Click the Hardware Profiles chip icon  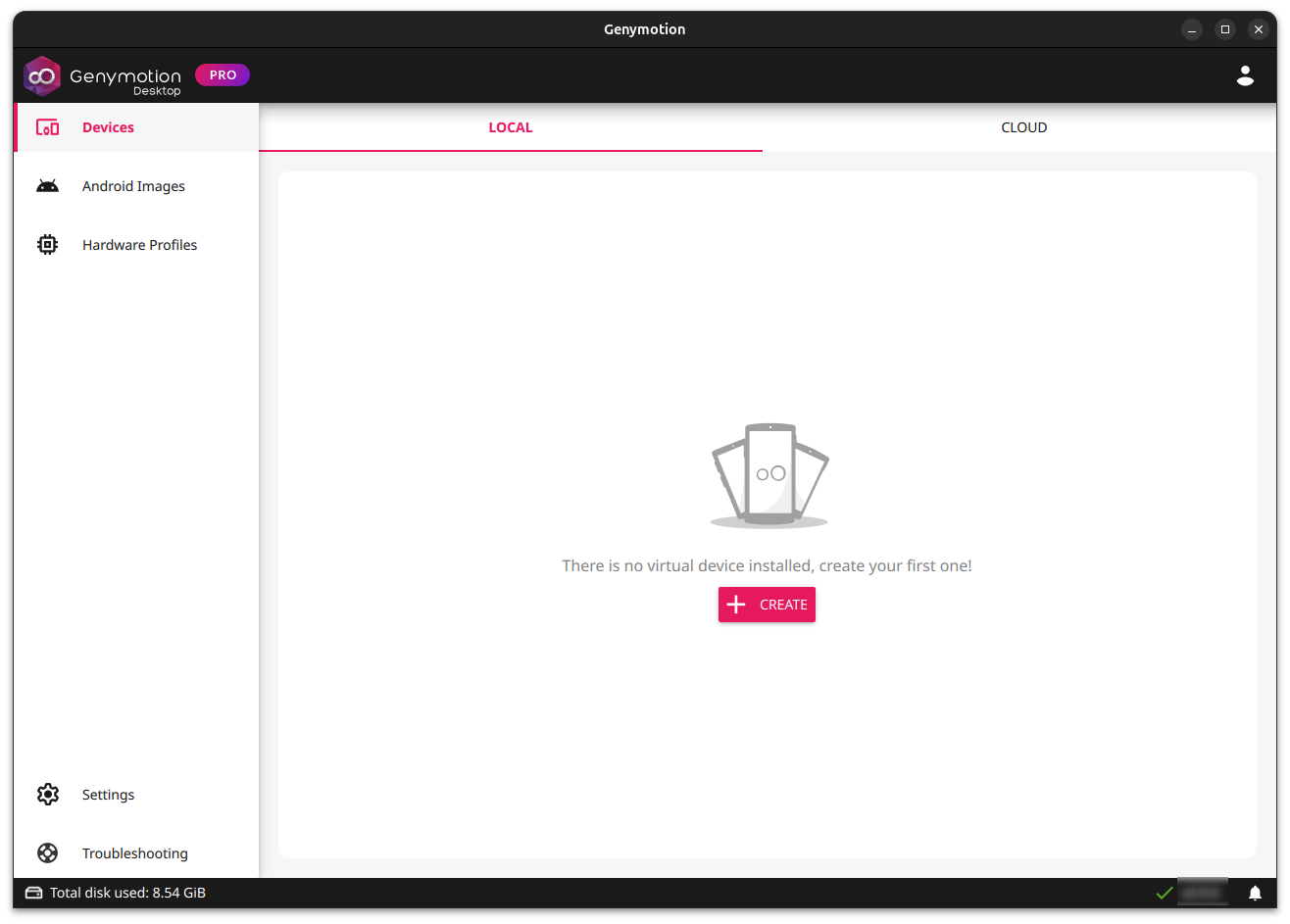(x=47, y=245)
